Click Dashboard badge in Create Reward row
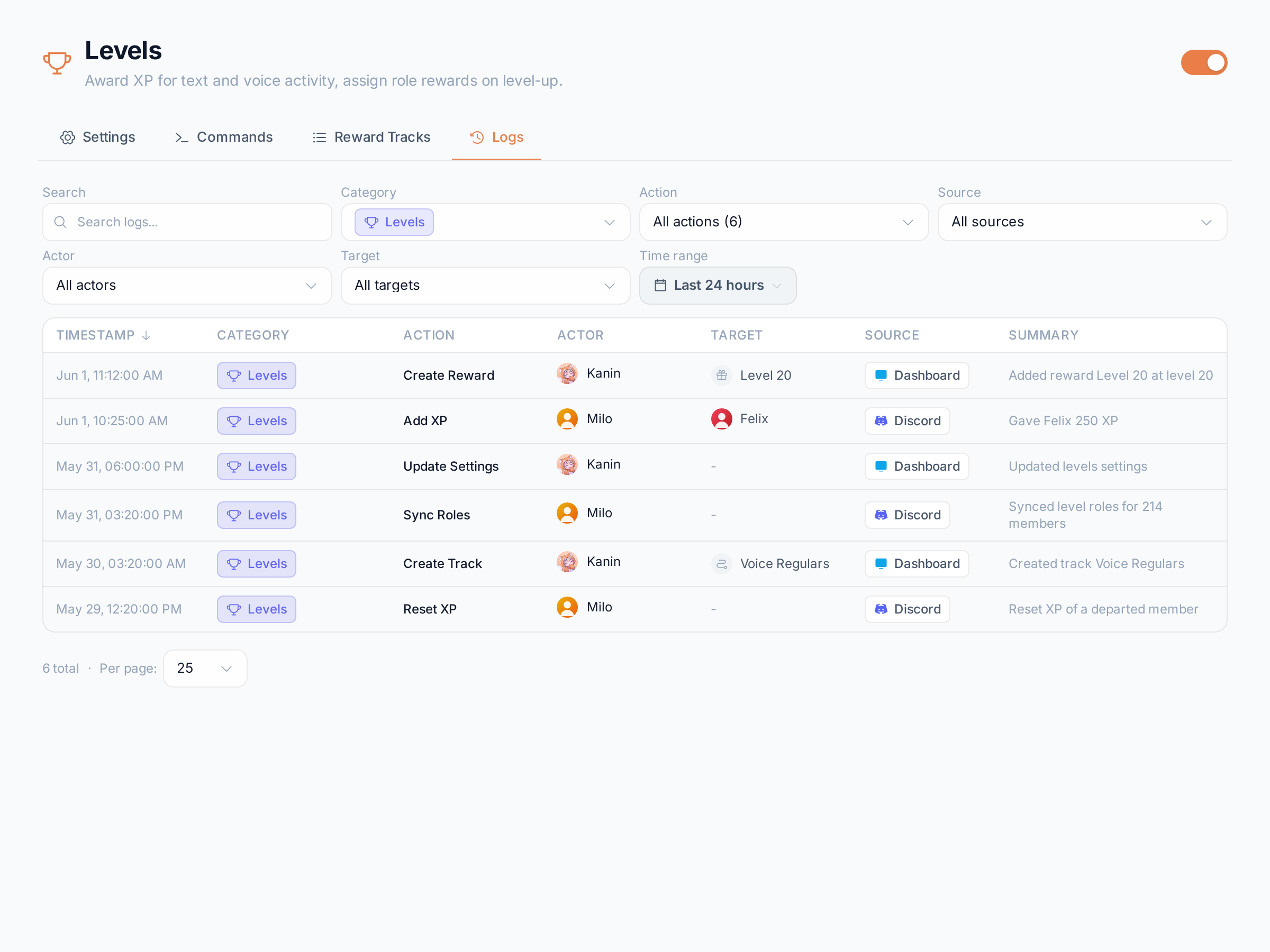The image size is (1270, 952). point(917,376)
